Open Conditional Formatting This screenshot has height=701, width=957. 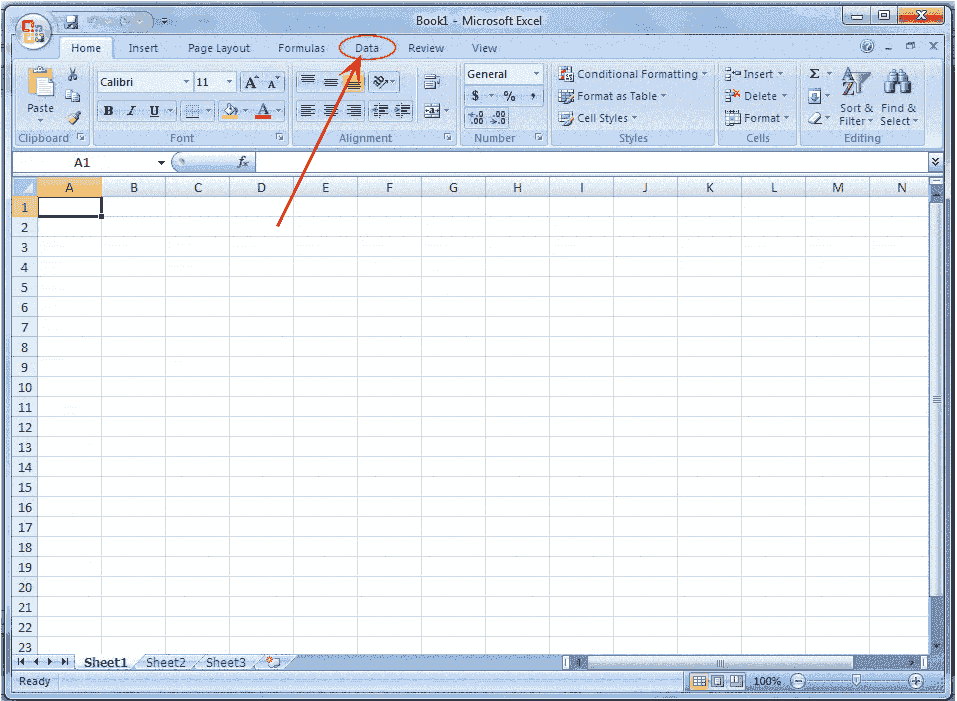click(632, 73)
